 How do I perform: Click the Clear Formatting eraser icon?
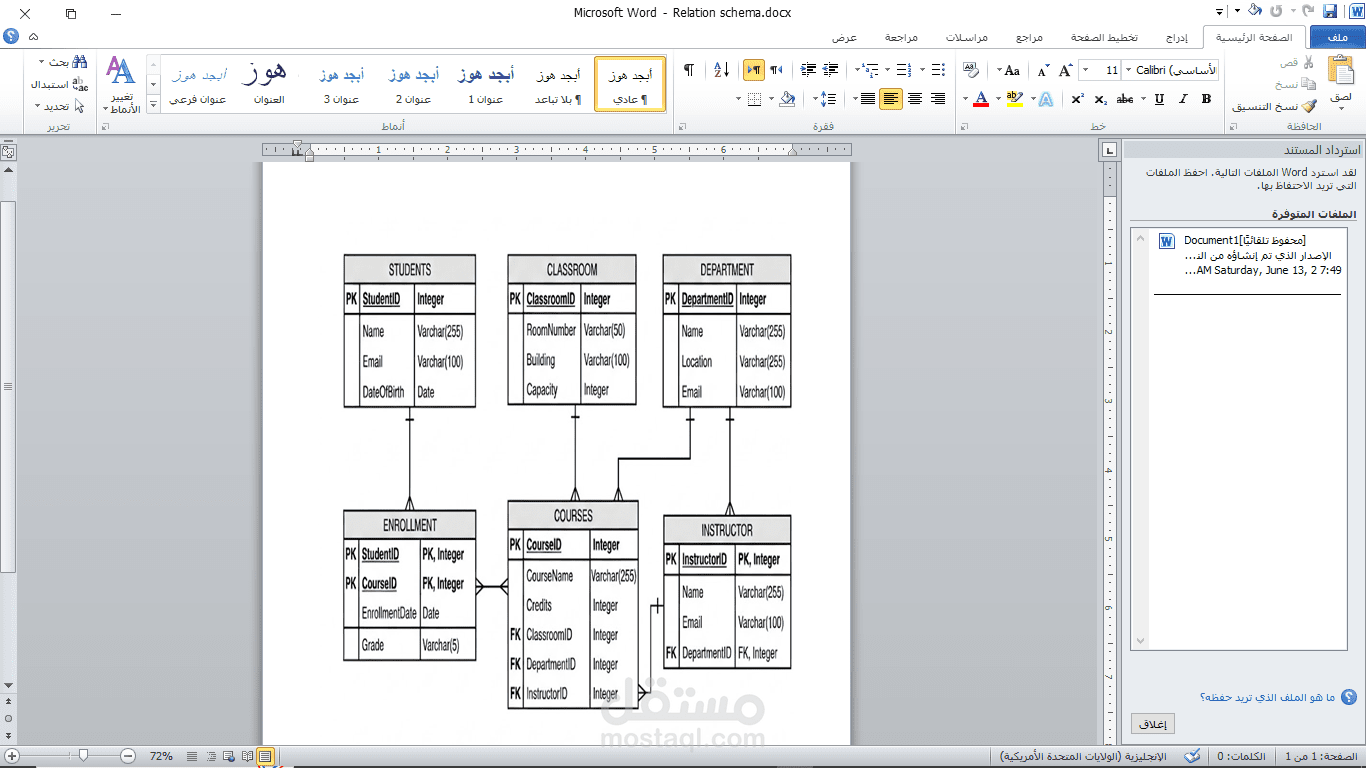pos(971,70)
